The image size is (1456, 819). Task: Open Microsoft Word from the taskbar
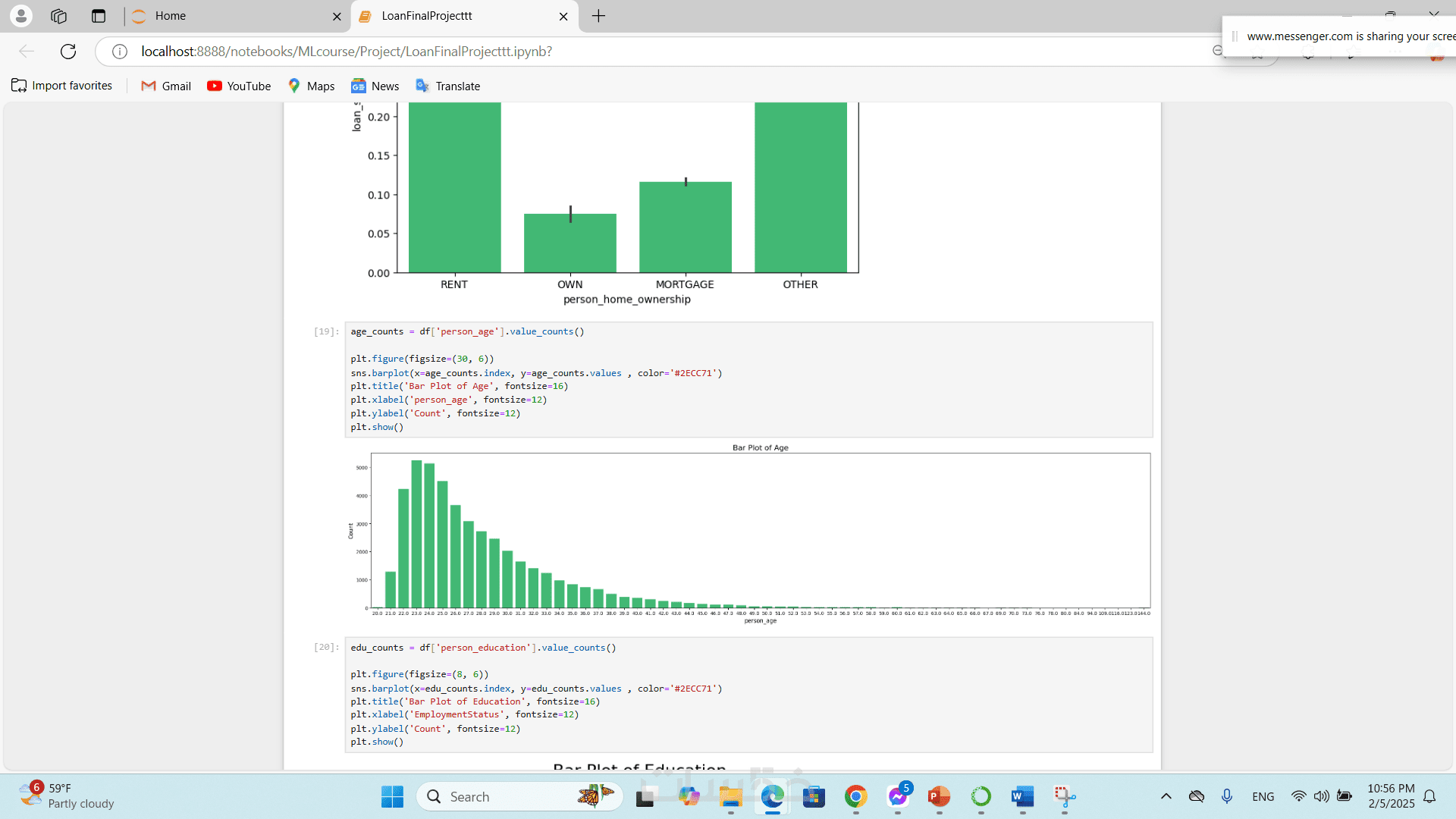coord(1022,796)
